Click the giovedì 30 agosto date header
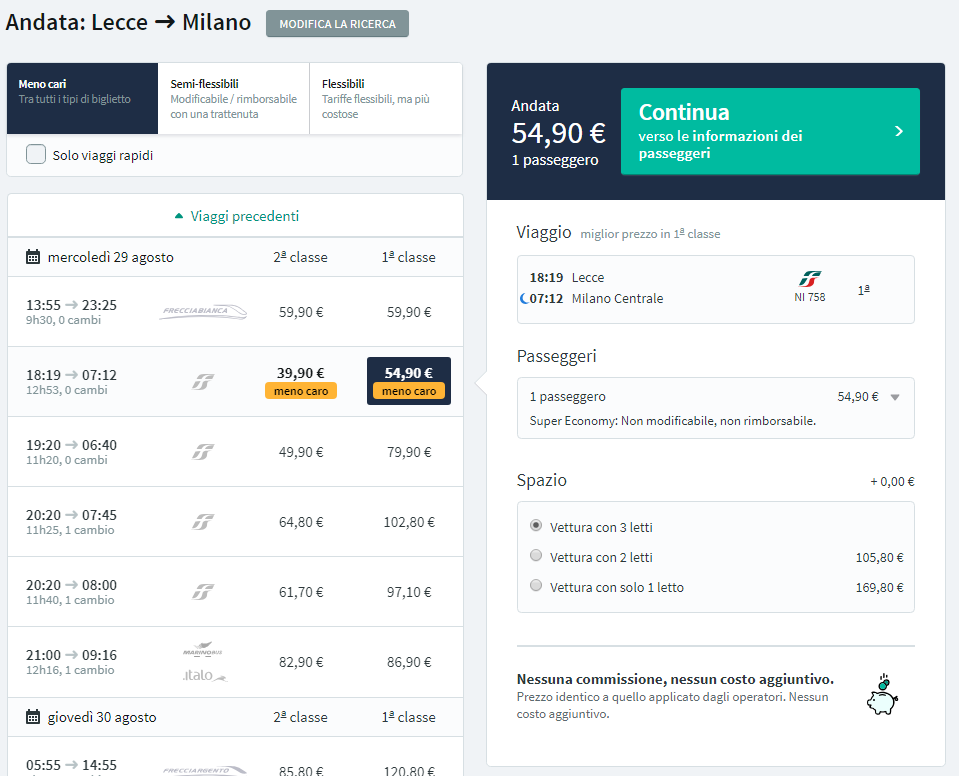Screen dimensions: 959x776 tap(102, 717)
